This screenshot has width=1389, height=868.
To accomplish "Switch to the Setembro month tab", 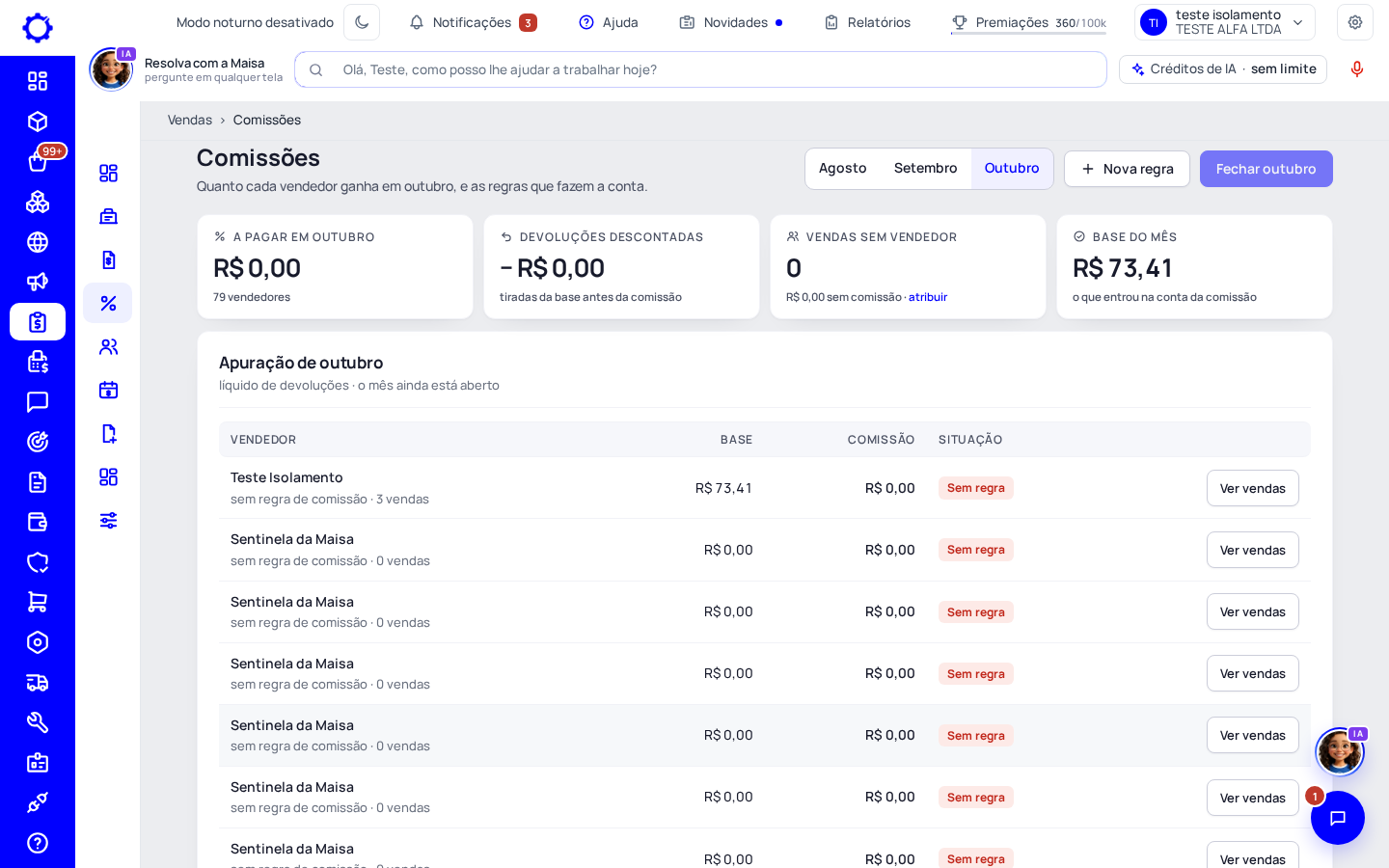I will pos(926,169).
